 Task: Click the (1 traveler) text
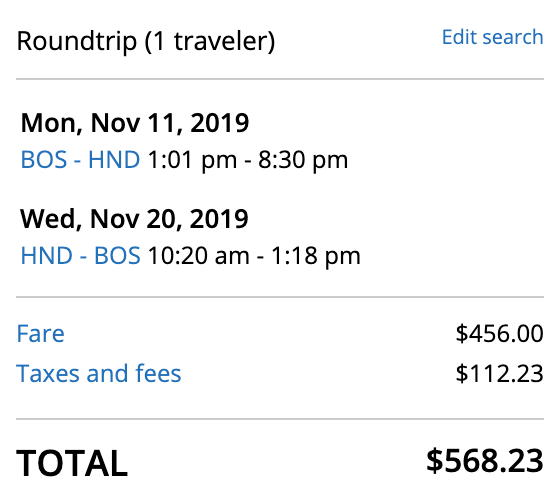[x=210, y=41]
